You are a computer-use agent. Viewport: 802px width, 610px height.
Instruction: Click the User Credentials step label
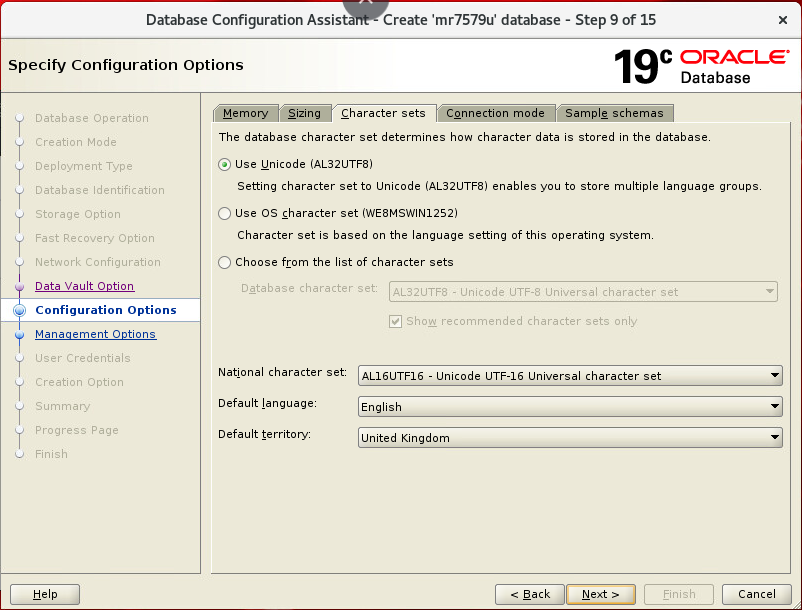(83, 358)
